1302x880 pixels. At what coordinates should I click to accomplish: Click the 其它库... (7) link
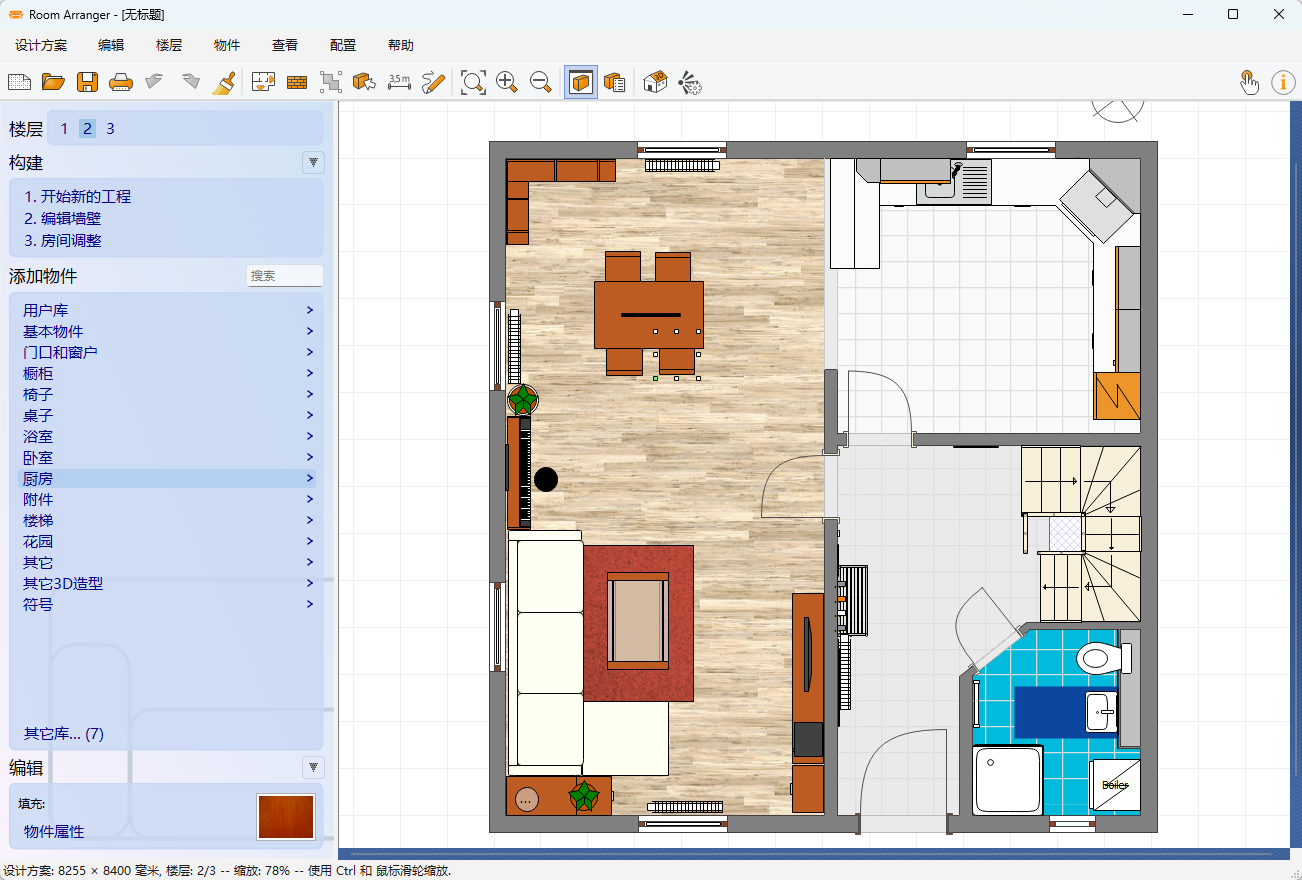64,733
